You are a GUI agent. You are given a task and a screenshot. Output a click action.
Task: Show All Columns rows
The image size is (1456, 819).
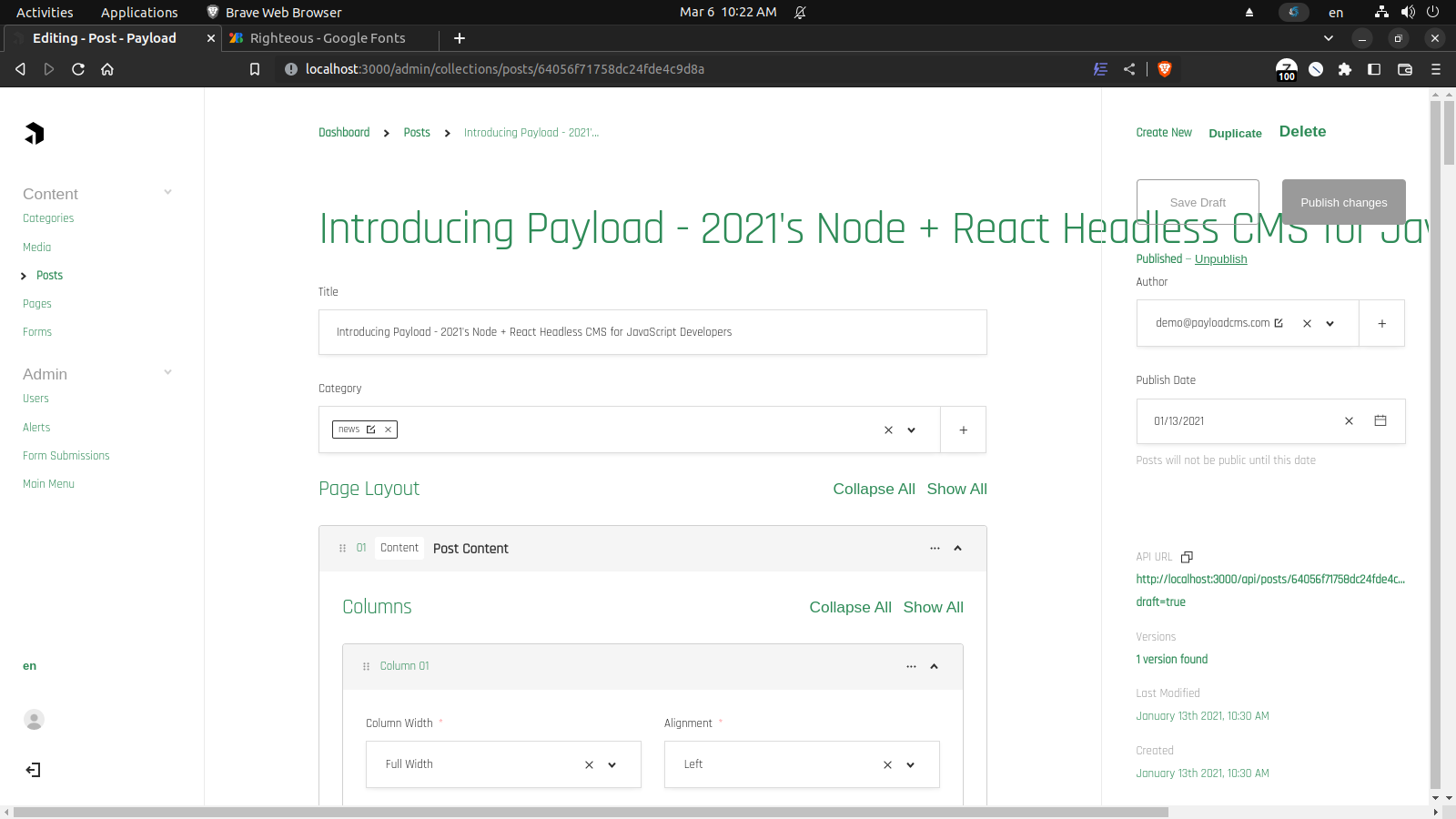click(x=933, y=607)
